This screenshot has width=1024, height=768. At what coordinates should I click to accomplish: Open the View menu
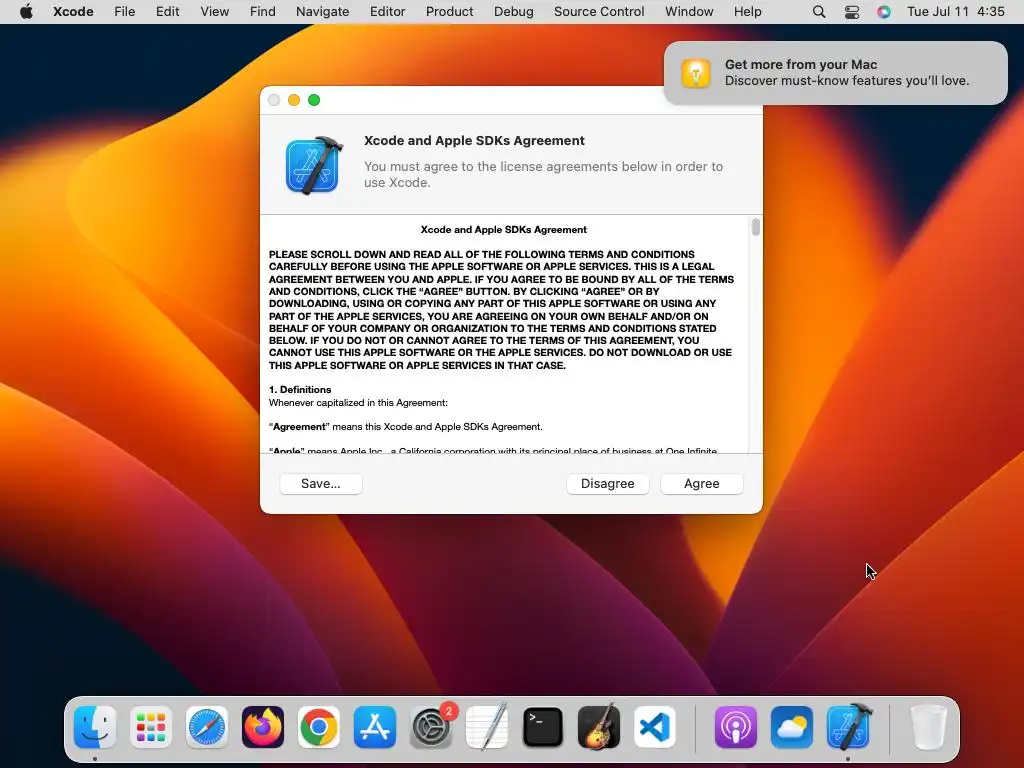(215, 11)
